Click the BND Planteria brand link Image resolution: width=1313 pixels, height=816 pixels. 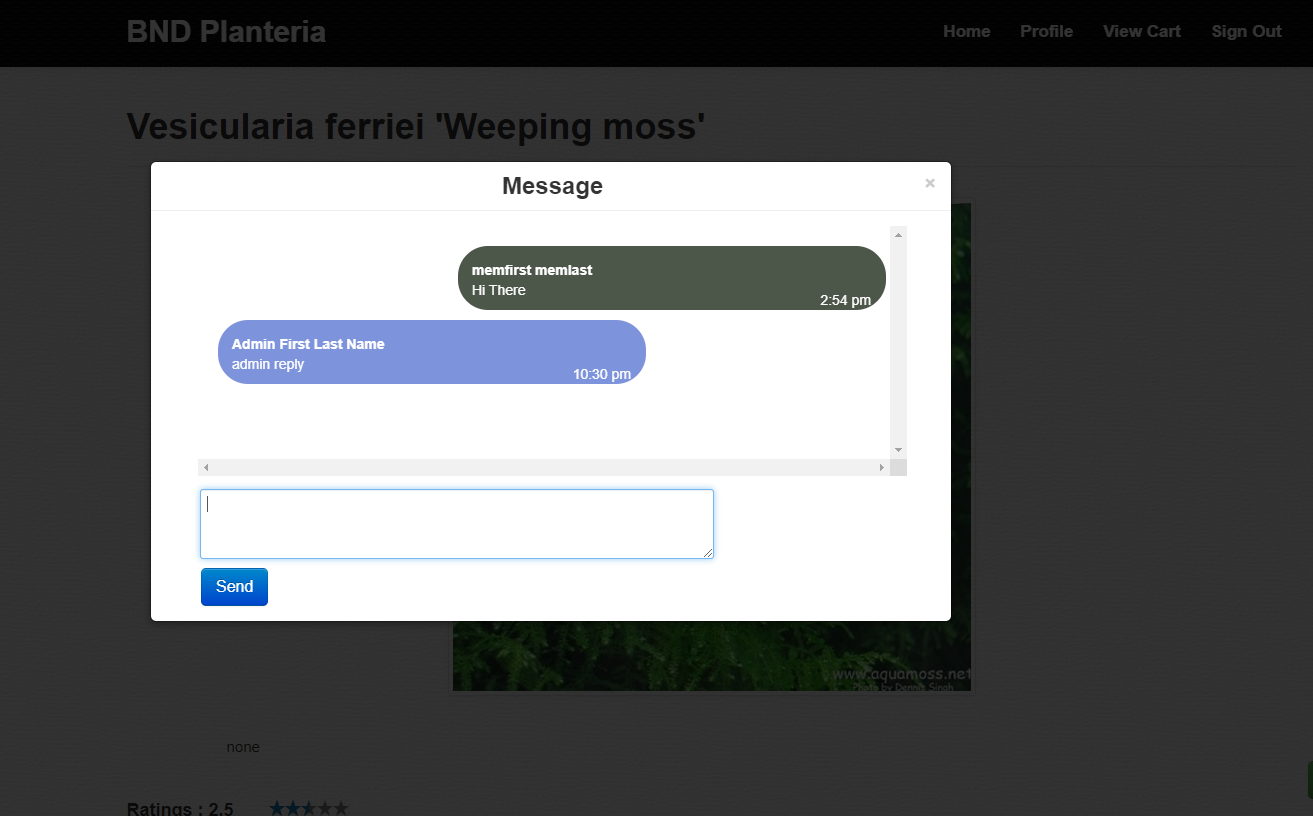click(226, 32)
